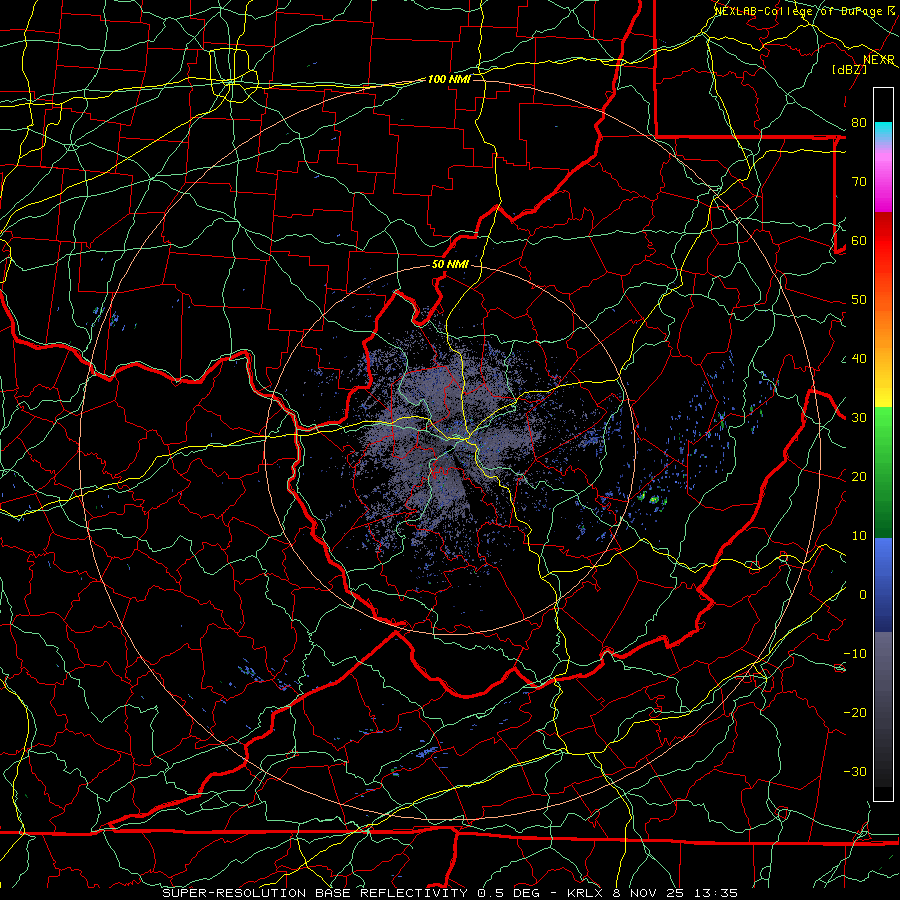Click the 10 value on the dBZ scale
The height and width of the screenshot is (900, 900).
click(x=859, y=536)
